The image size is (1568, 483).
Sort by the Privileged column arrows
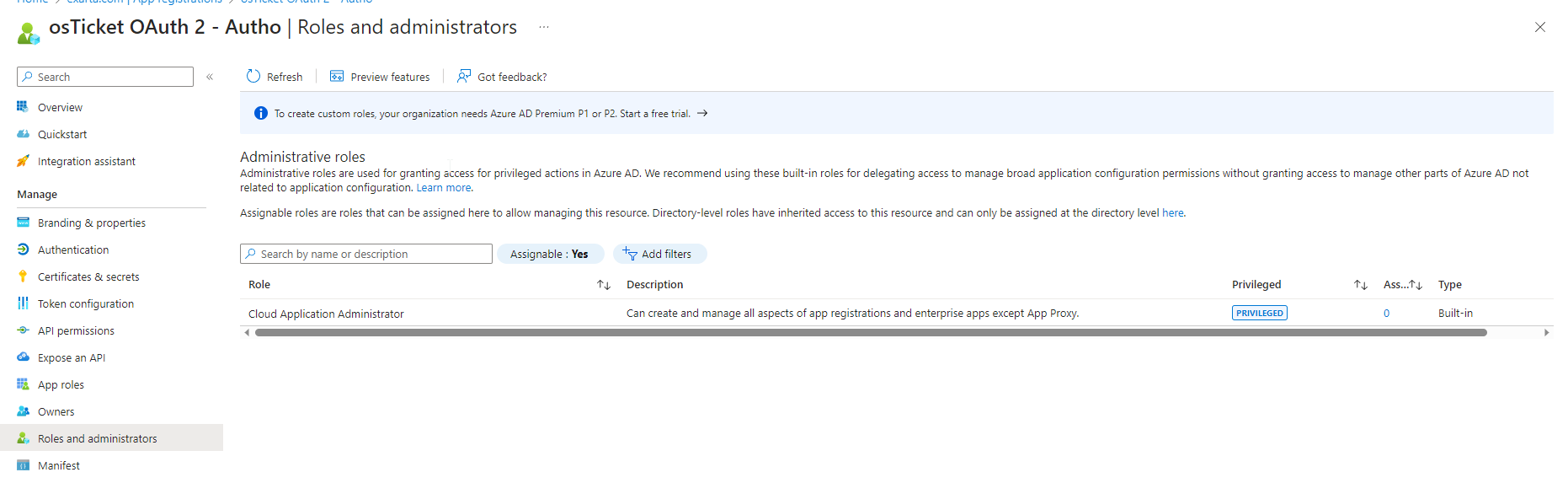1360,285
